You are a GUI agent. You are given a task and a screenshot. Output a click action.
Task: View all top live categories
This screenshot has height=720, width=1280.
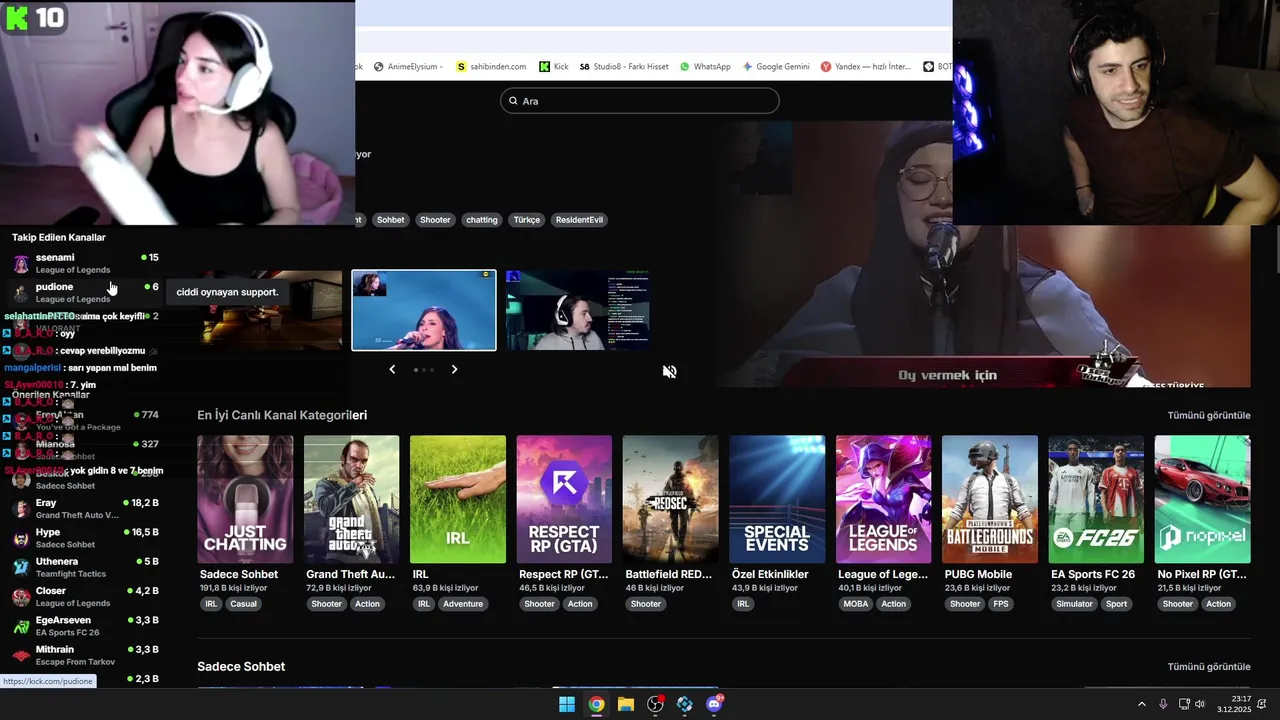[1209, 415]
